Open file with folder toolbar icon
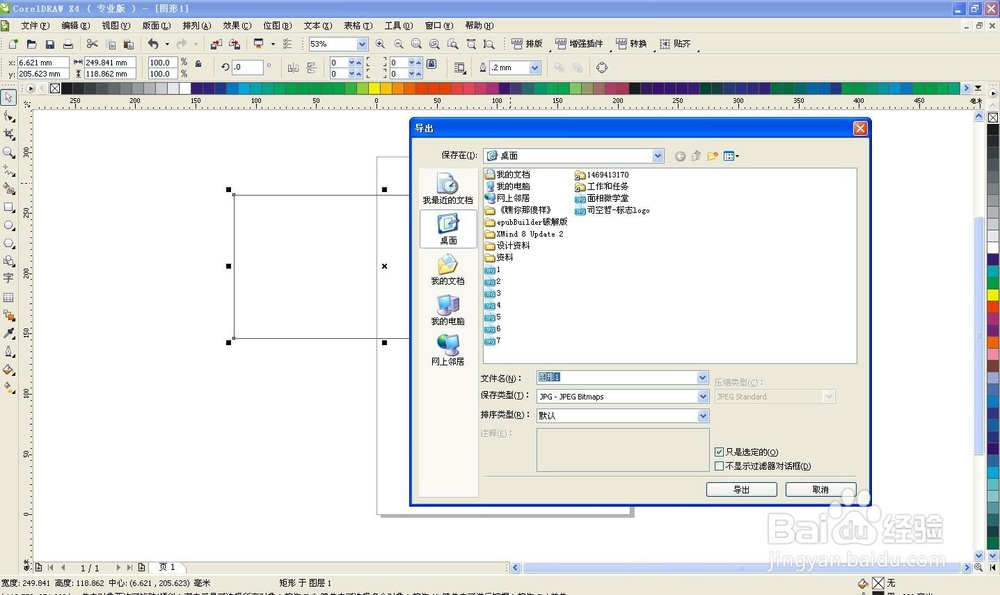Viewport: 1000px width, 595px height. 31,44
